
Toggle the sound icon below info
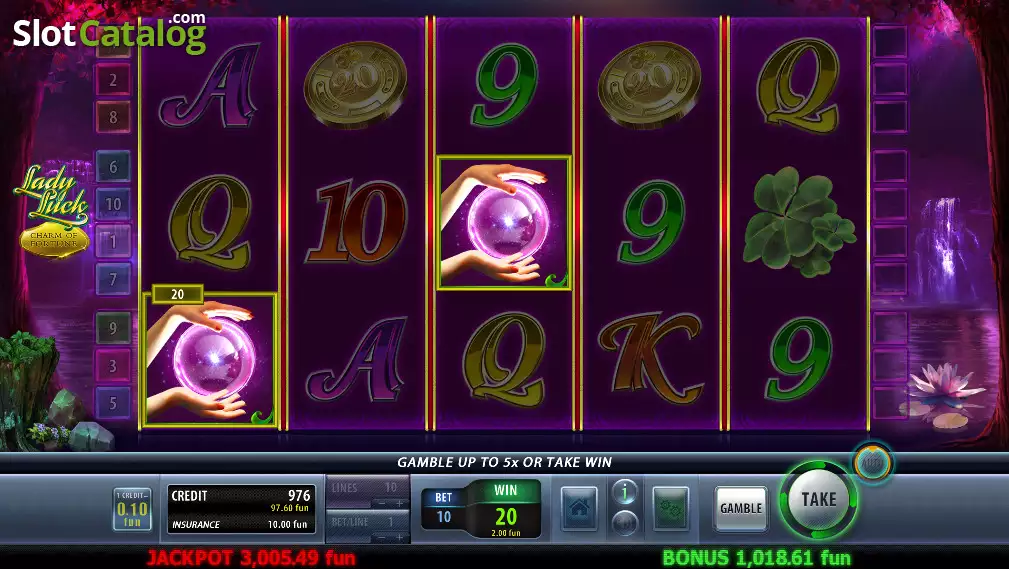tap(624, 521)
